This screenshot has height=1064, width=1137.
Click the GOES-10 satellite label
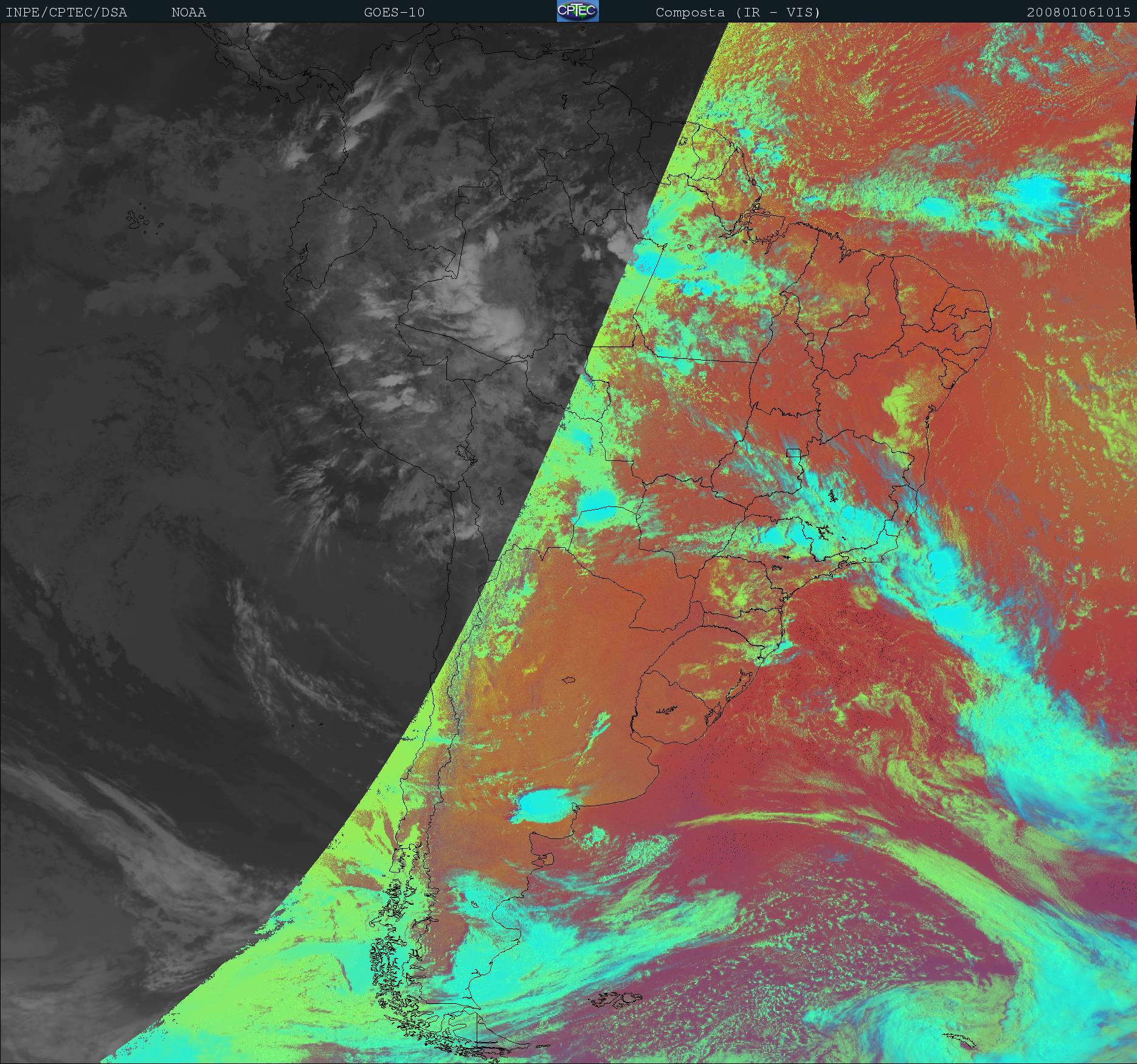(x=394, y=12)
